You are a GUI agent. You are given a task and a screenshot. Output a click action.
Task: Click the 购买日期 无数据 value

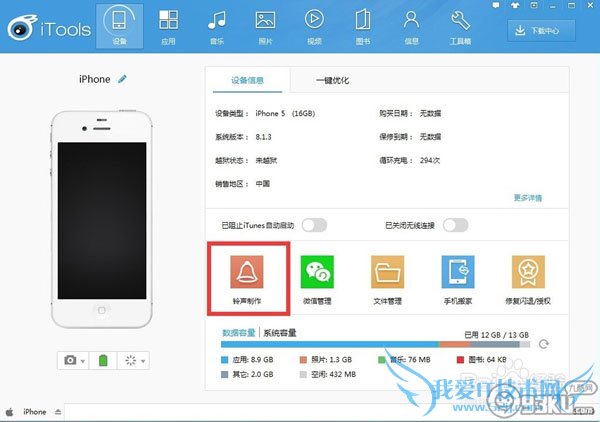click(x=430, y=114)
